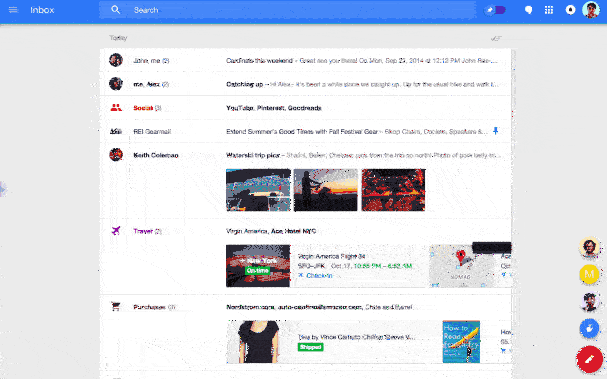Mark all of Today as done
Image resolution: width=607 pixels, height=379 pixels.
point(496,38)
